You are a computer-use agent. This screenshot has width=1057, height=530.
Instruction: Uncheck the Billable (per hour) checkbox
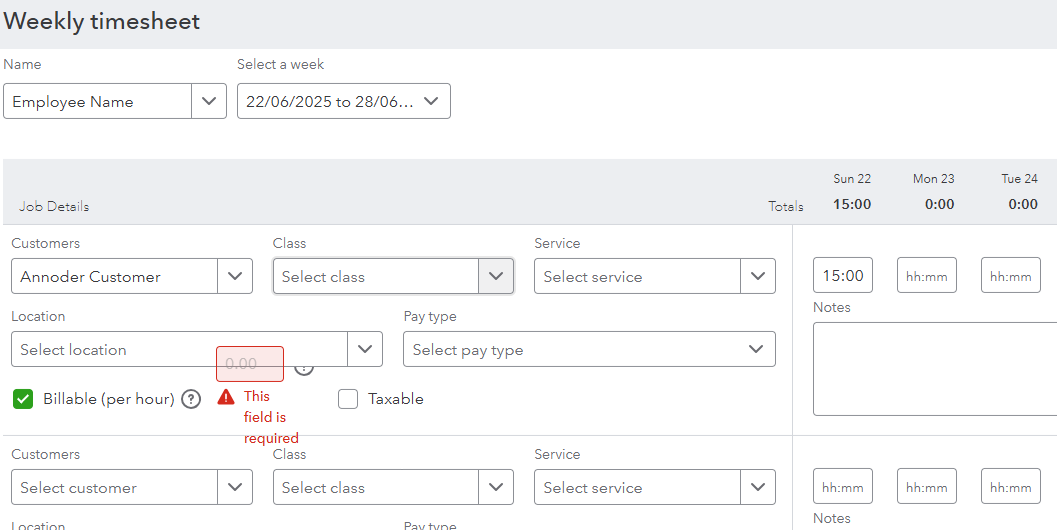[23, 399]
